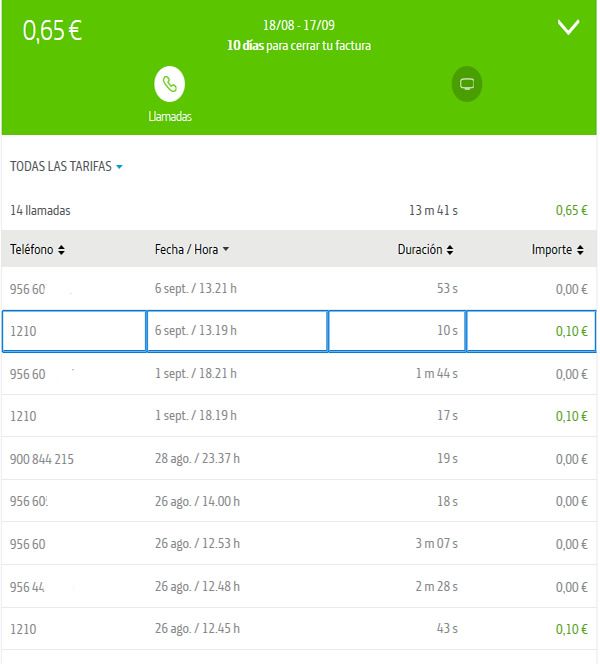Sort calls by Teléfono column

38,249
